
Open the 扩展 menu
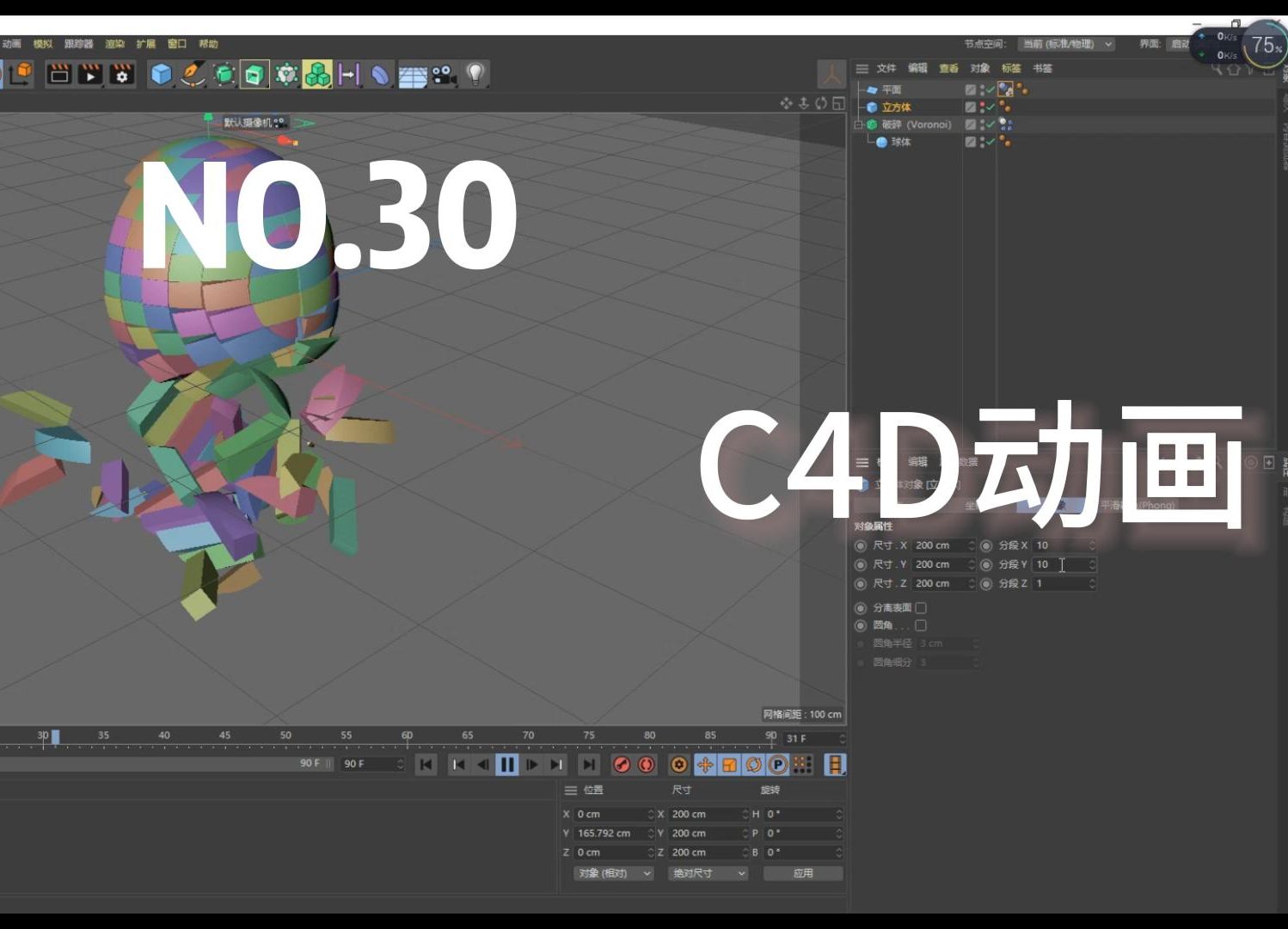(x=145, y=44)
